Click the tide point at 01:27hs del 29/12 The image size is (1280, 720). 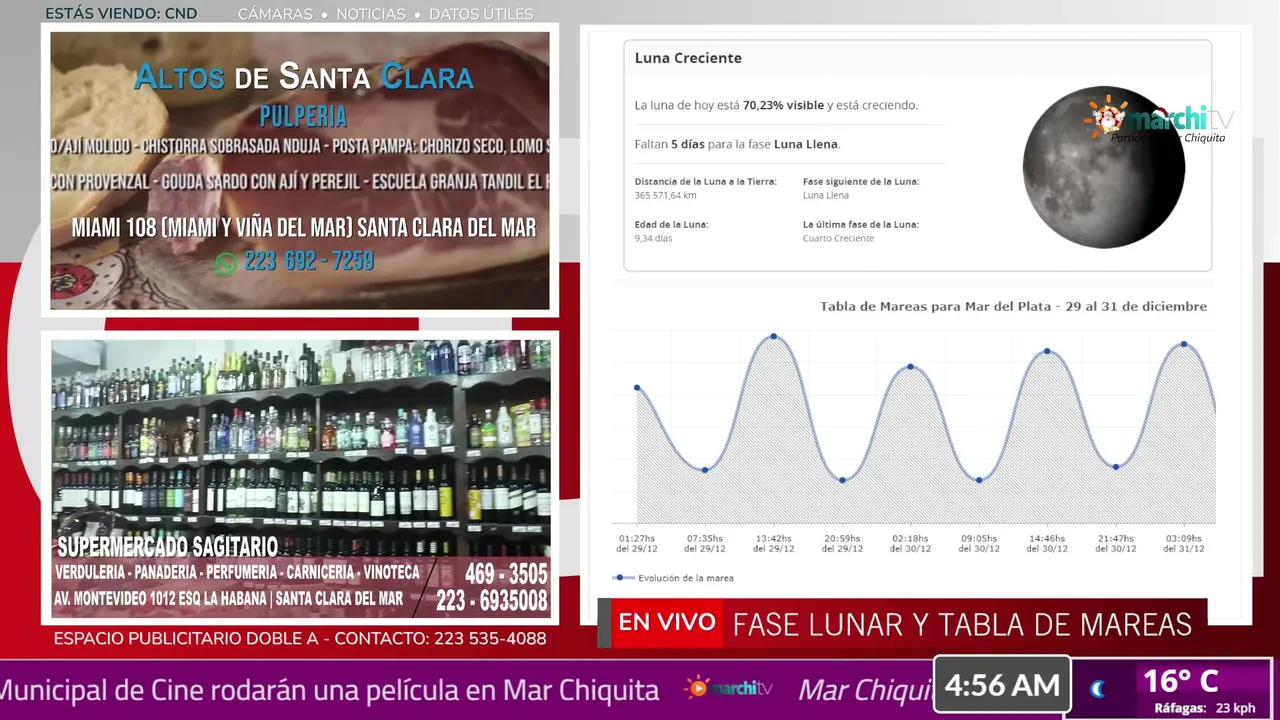[x=637, y=388]
